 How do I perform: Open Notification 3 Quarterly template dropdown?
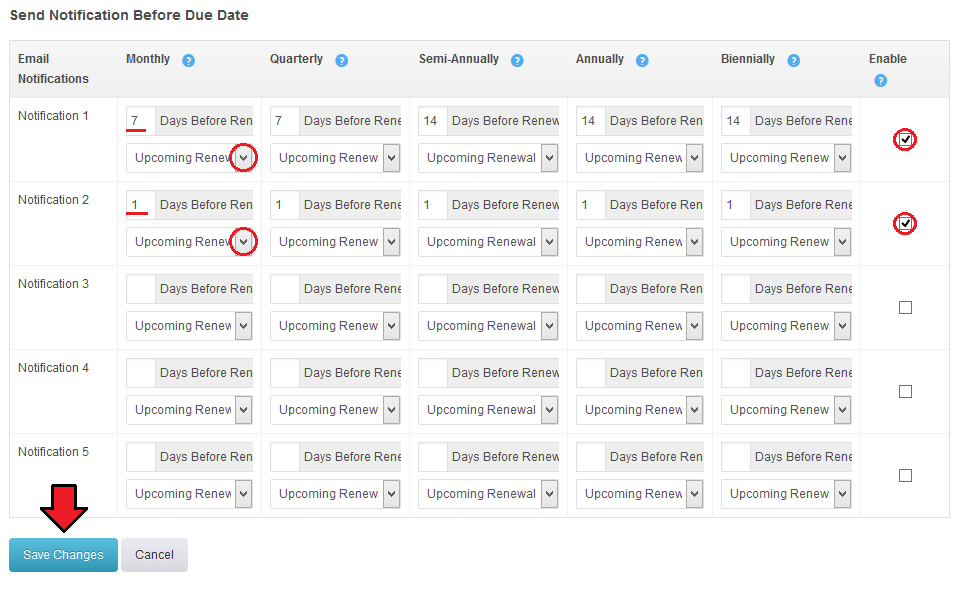pos(335,326)
